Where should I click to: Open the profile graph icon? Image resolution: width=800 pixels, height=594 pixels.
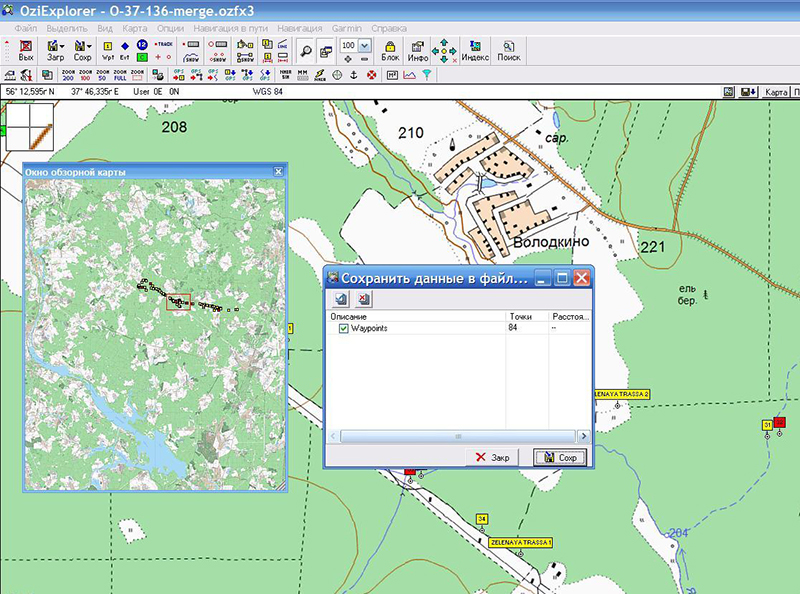point(409,75)
